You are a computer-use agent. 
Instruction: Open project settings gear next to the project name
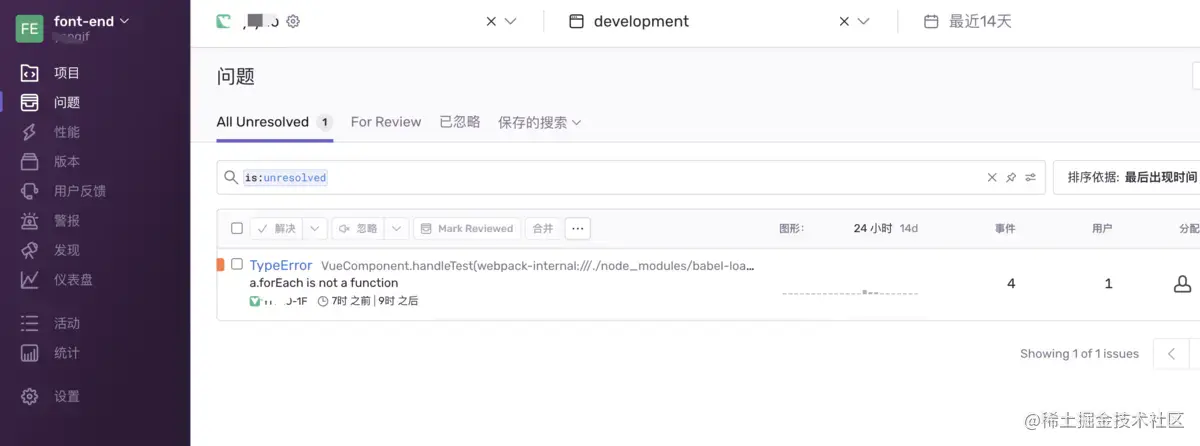click(293, 21)
